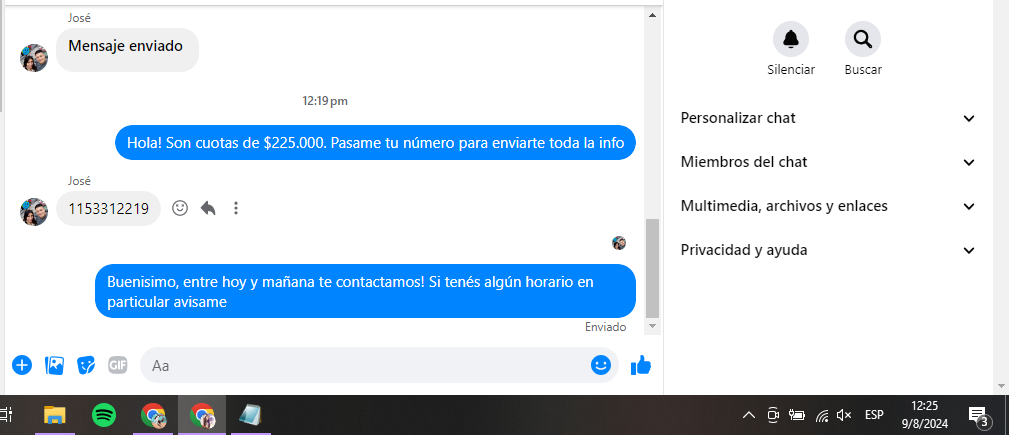
Task: Open emoji picker in message field
Action: click(x=600, y=365)
